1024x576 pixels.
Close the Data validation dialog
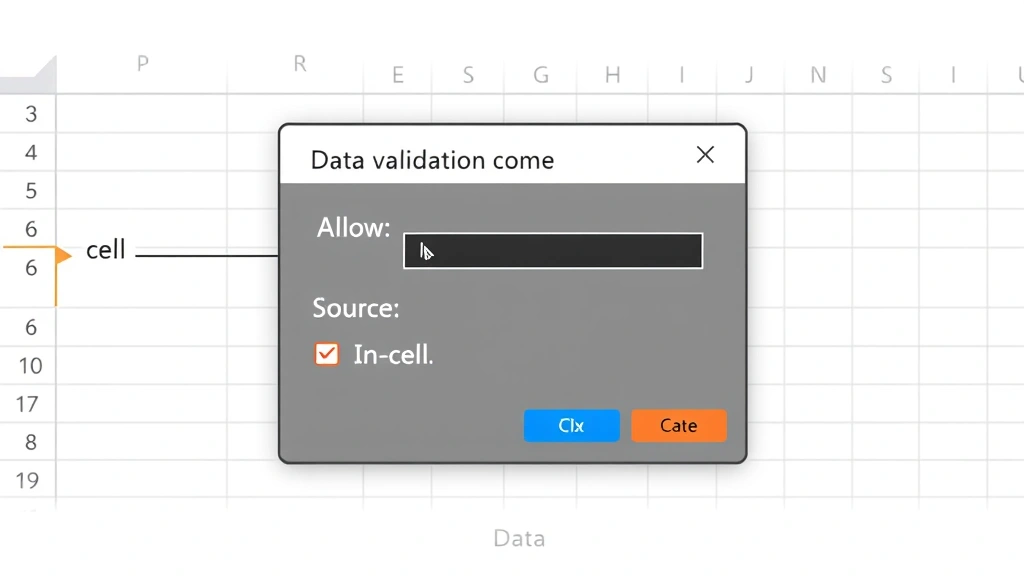(x=705, y=155)
